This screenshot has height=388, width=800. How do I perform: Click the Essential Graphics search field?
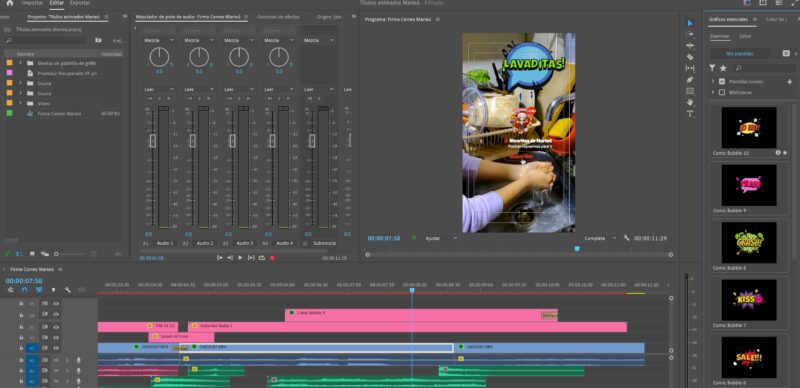(x=764, y=68)
